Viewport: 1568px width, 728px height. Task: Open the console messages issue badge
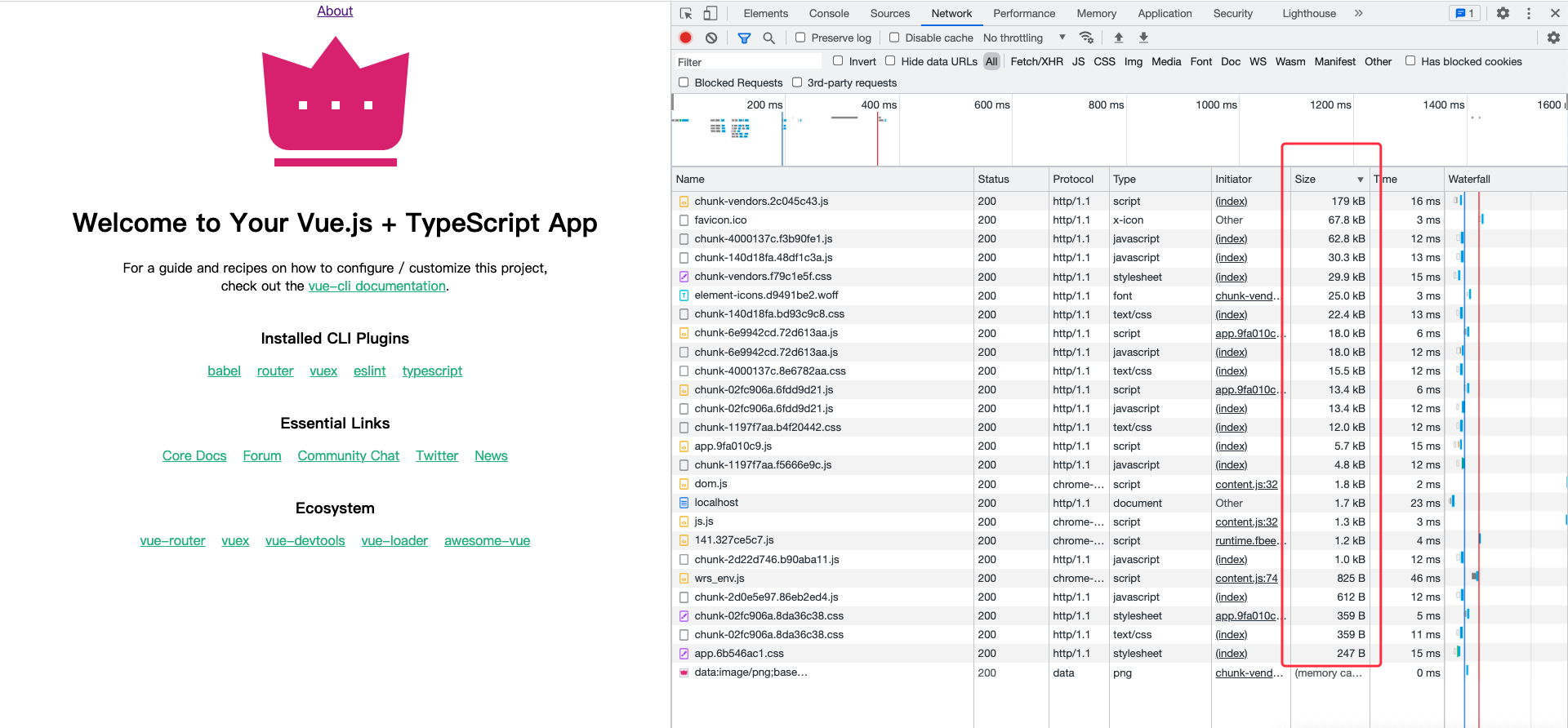point(1464,13)
